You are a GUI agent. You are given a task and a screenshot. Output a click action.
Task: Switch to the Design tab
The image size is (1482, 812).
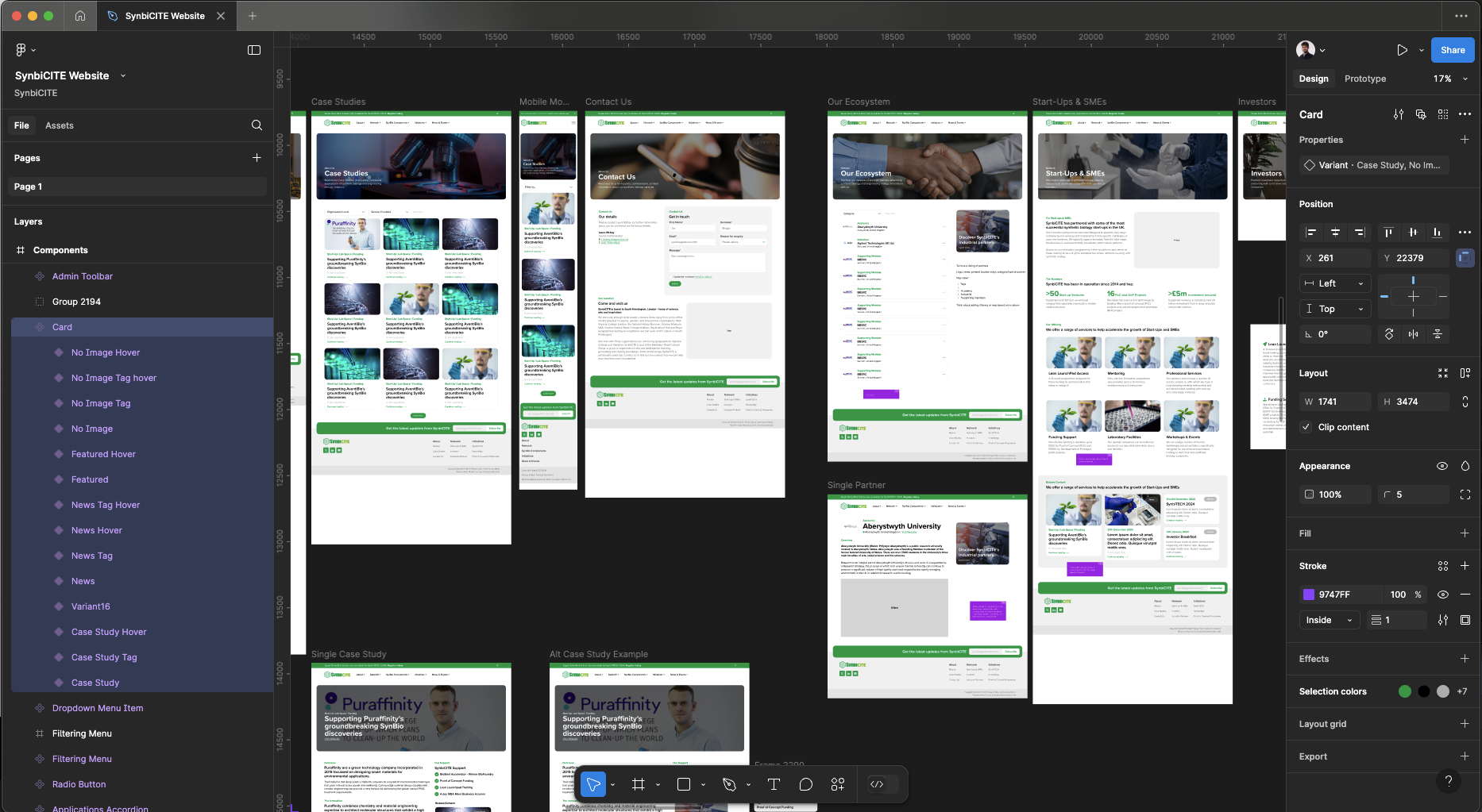click(1314, 79)
